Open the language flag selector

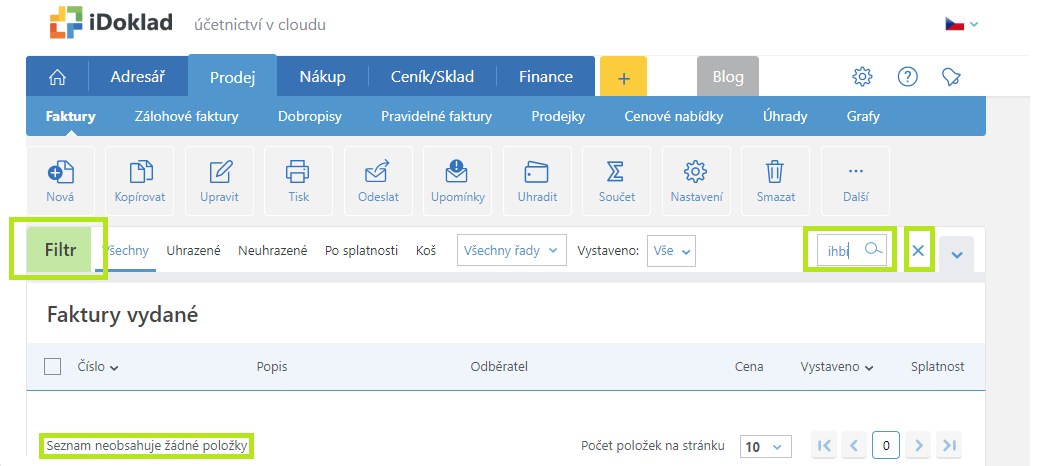coord(962,24)
